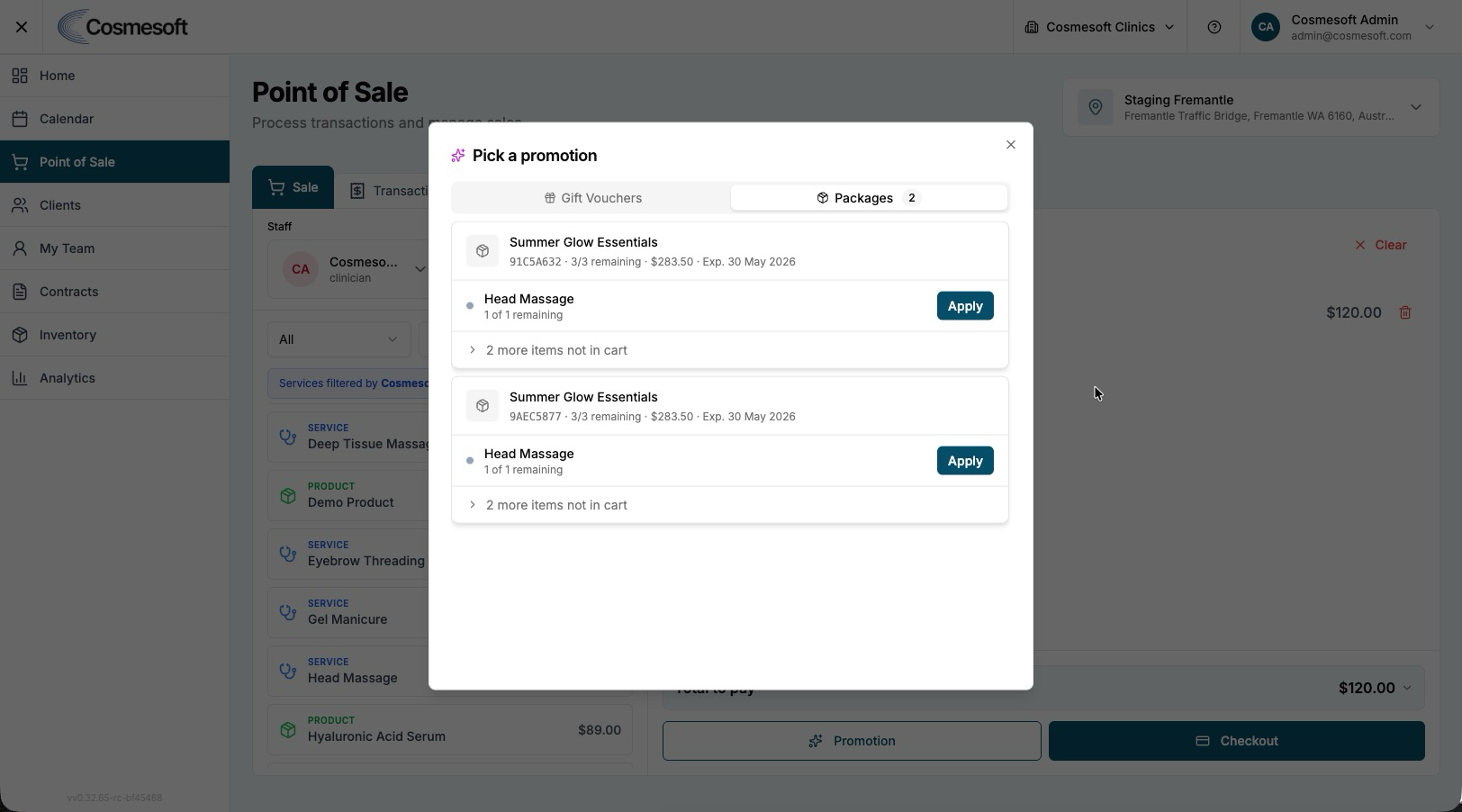Click the Checkout button

[1236, 741]
